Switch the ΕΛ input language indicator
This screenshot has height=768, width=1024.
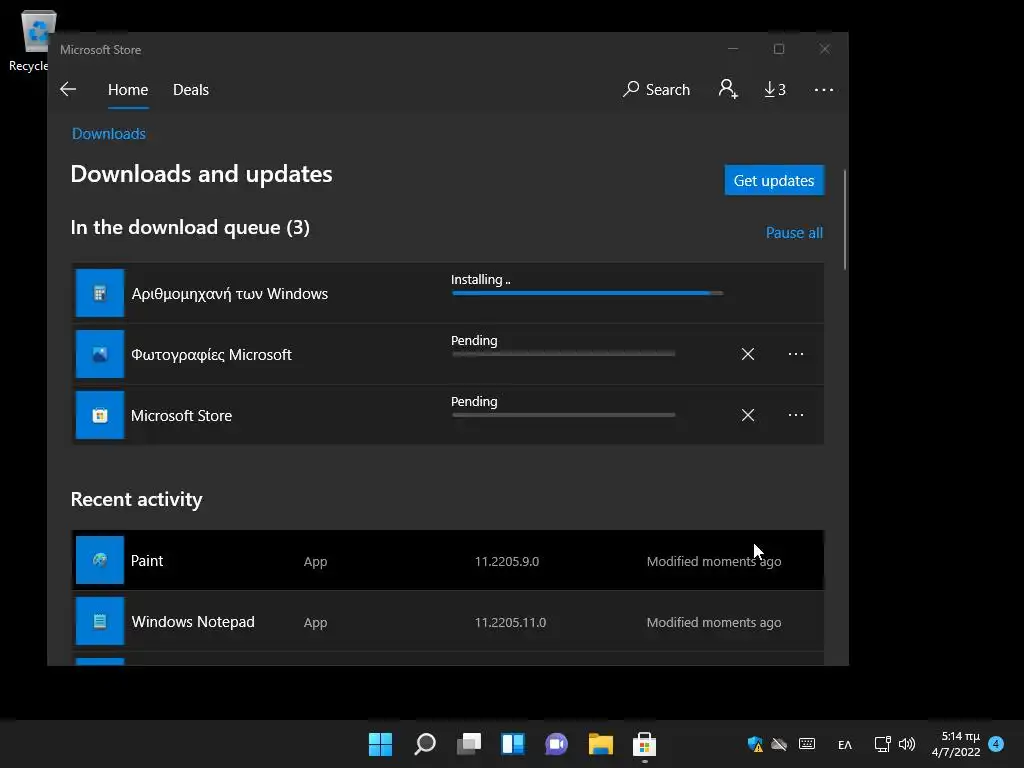pos(845,744)
